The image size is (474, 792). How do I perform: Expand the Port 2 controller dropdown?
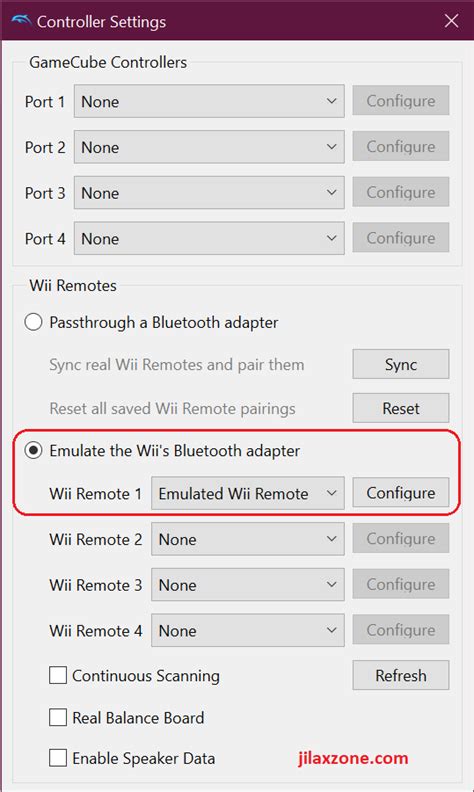tap(209, 147)
